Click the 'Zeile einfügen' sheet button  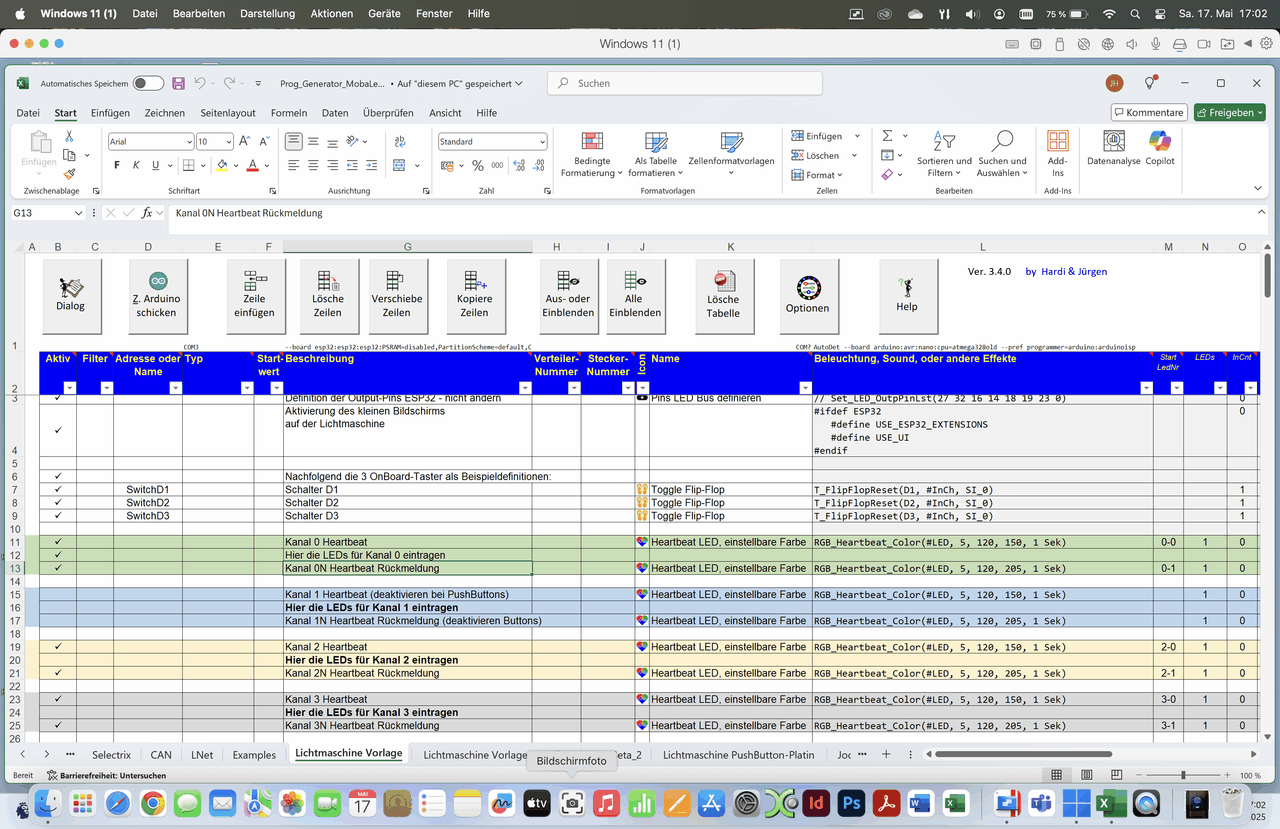tap(255, 295)
